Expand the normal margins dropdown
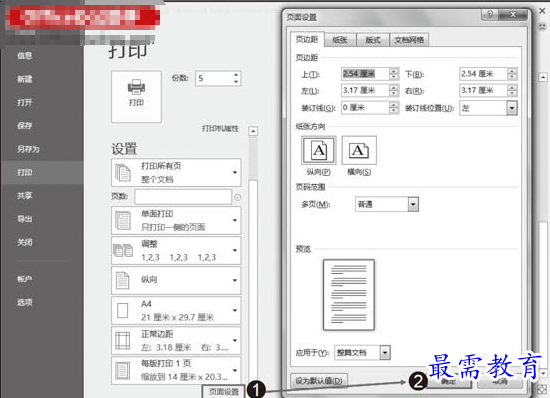550x398 pixels. [x=235, y=340]
